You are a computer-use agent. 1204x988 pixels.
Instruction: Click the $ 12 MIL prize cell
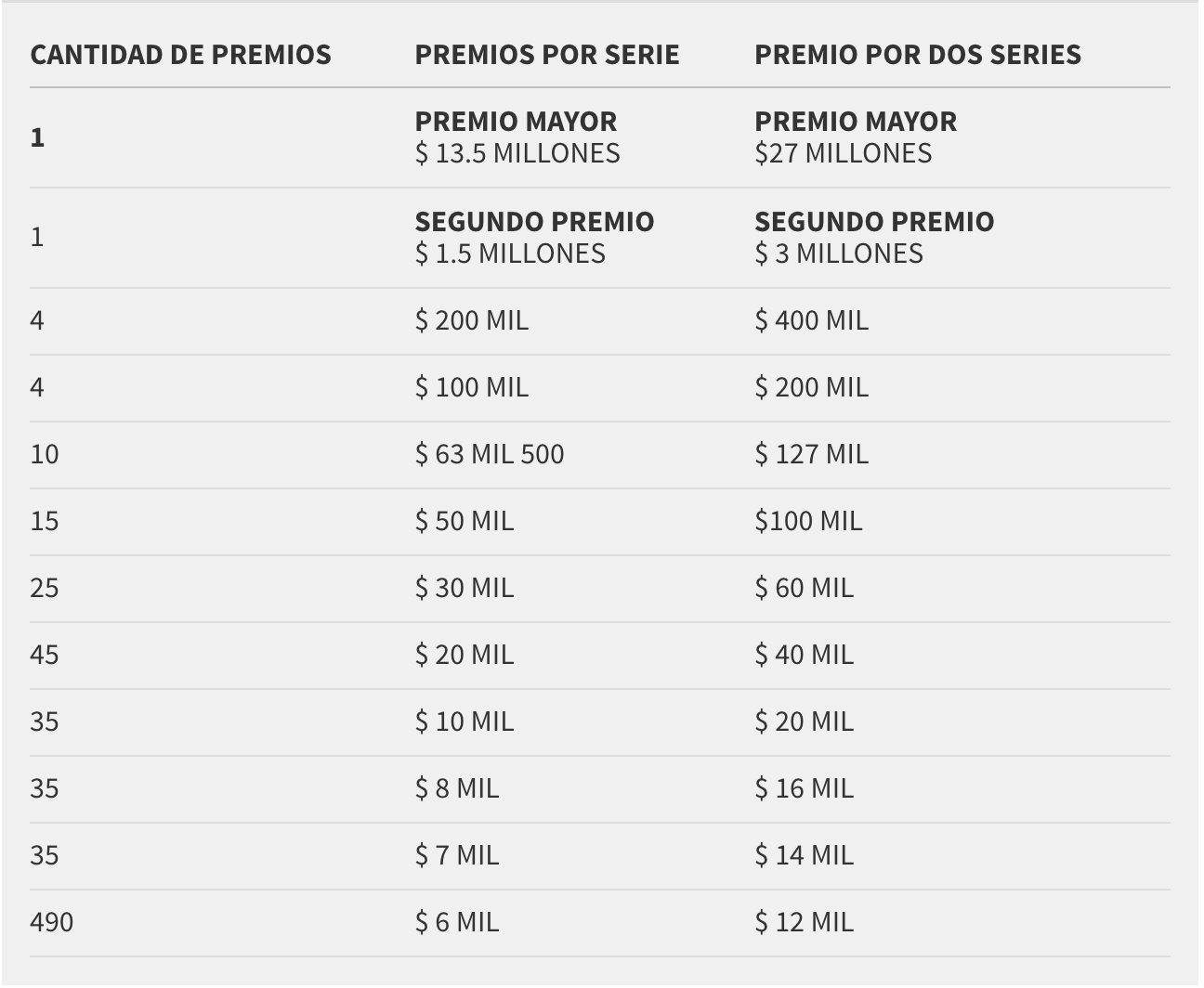804,922
